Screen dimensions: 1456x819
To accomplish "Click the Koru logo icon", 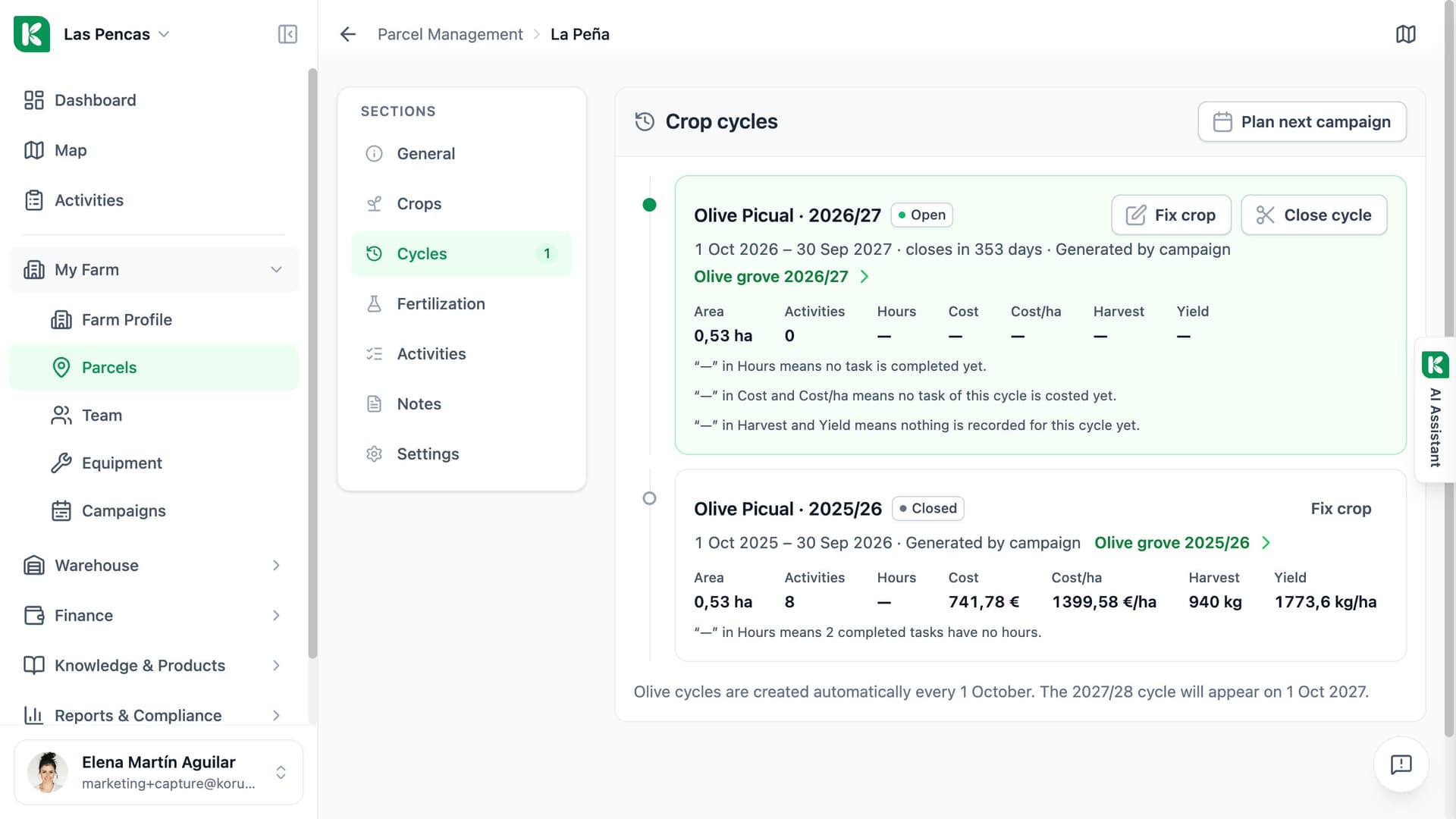I will [32, 34].
